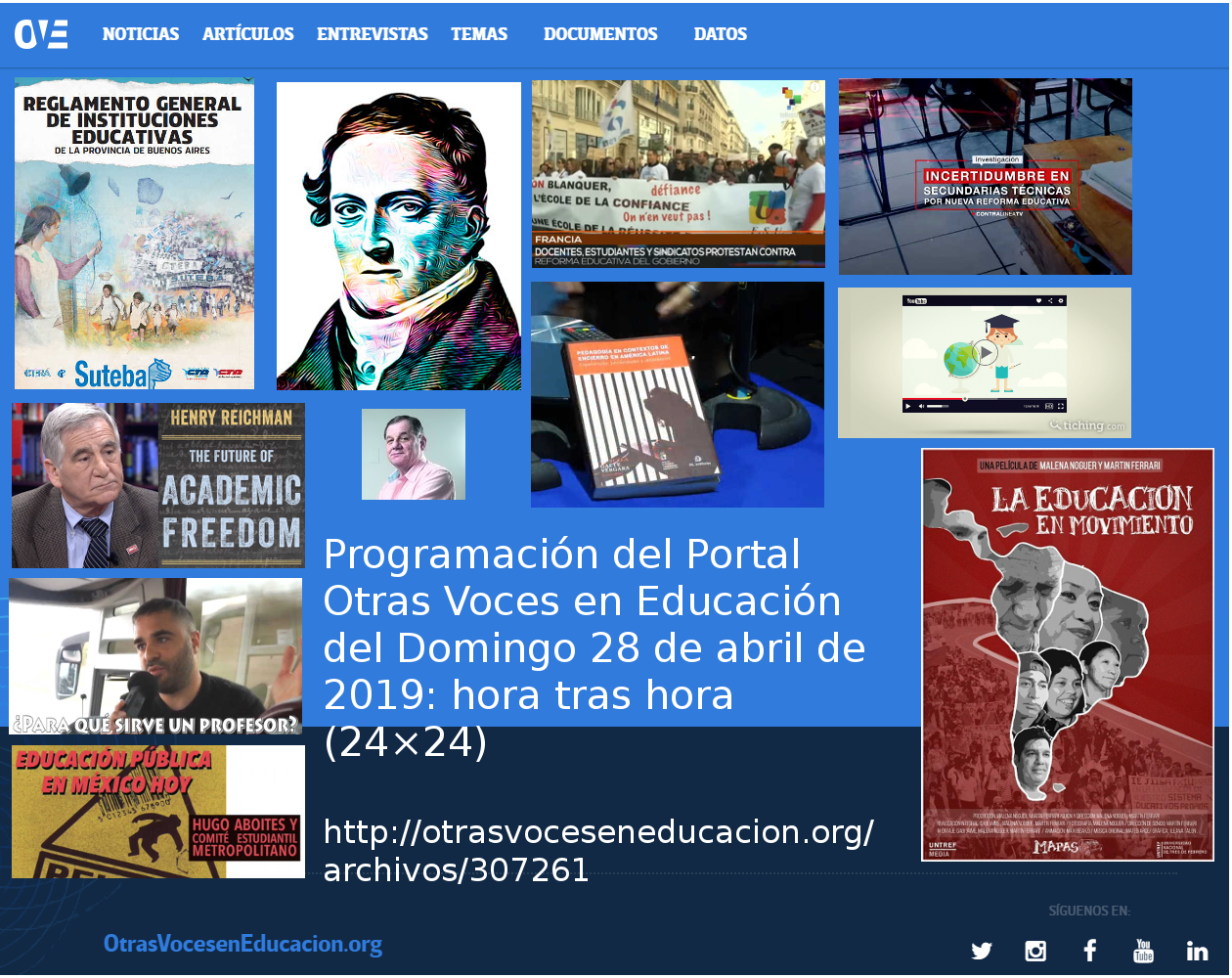
Task: Open the YouTube icon in footer
Action: click(1143, 951)
